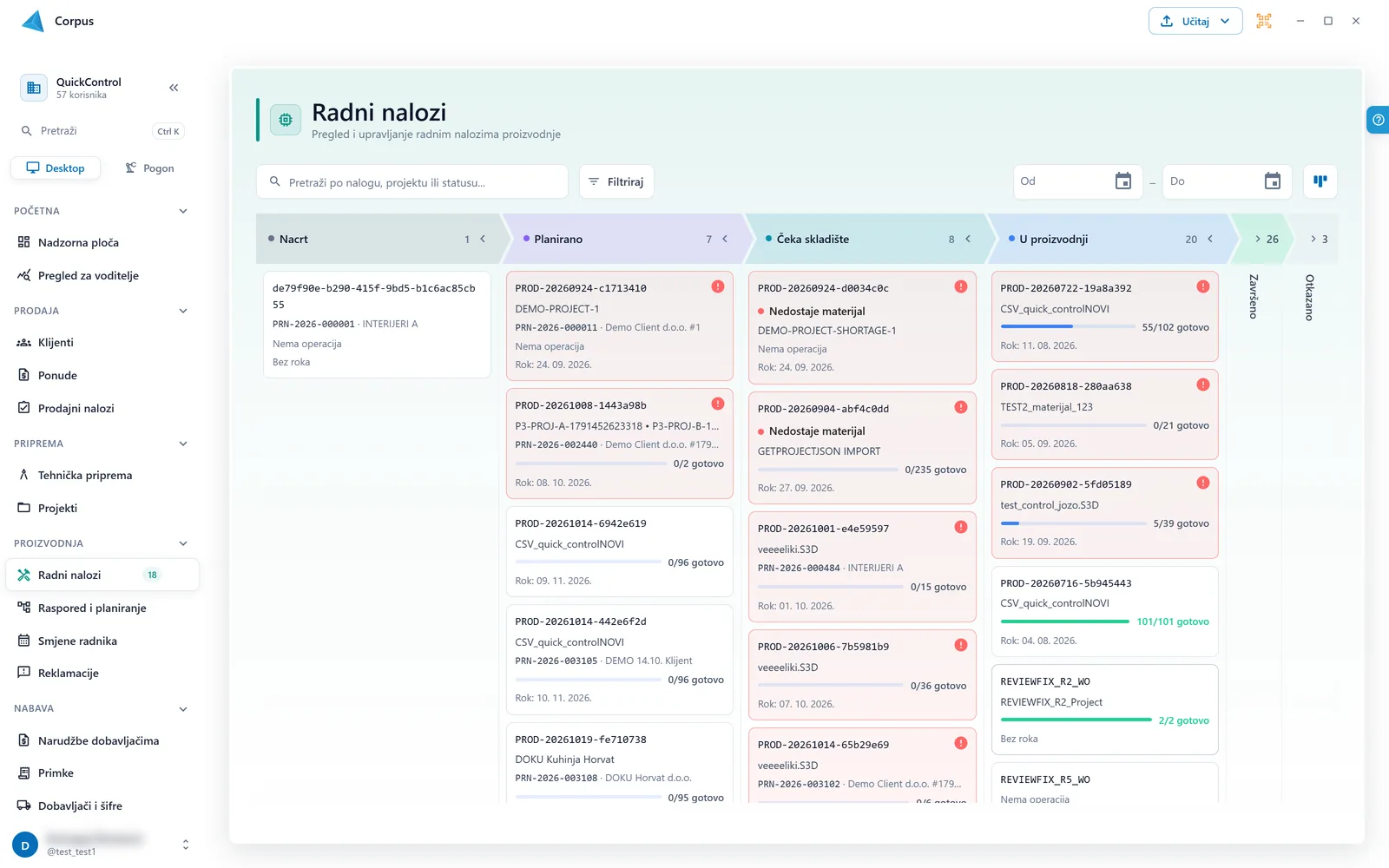Open the PROD-20261014-6942e619 work order card
This screenshot has width=1389, height=868.
[x=620, y=551]
